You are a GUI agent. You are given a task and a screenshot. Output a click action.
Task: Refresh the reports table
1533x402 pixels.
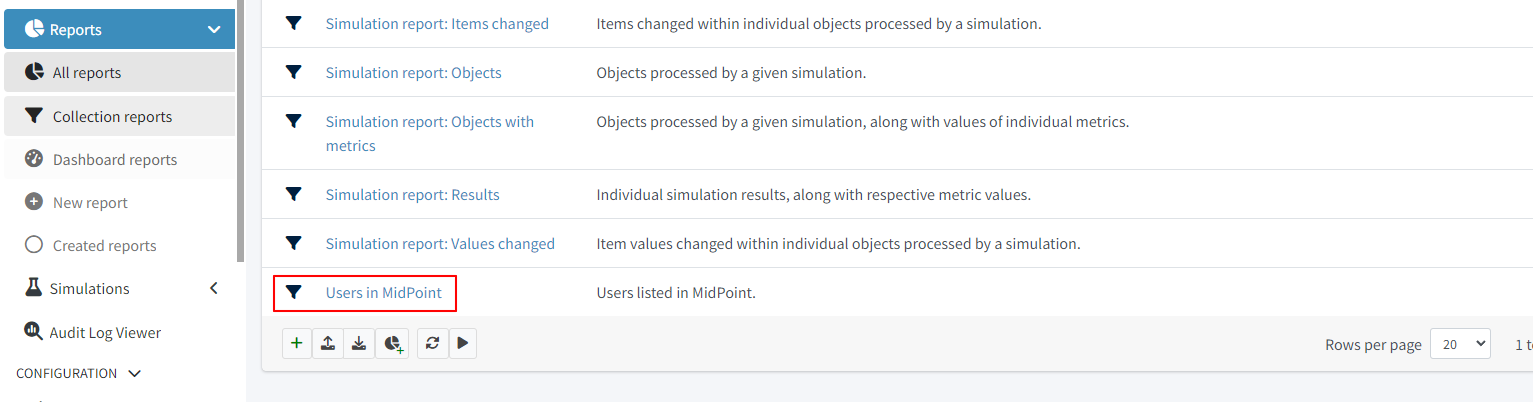pos(432,343)
